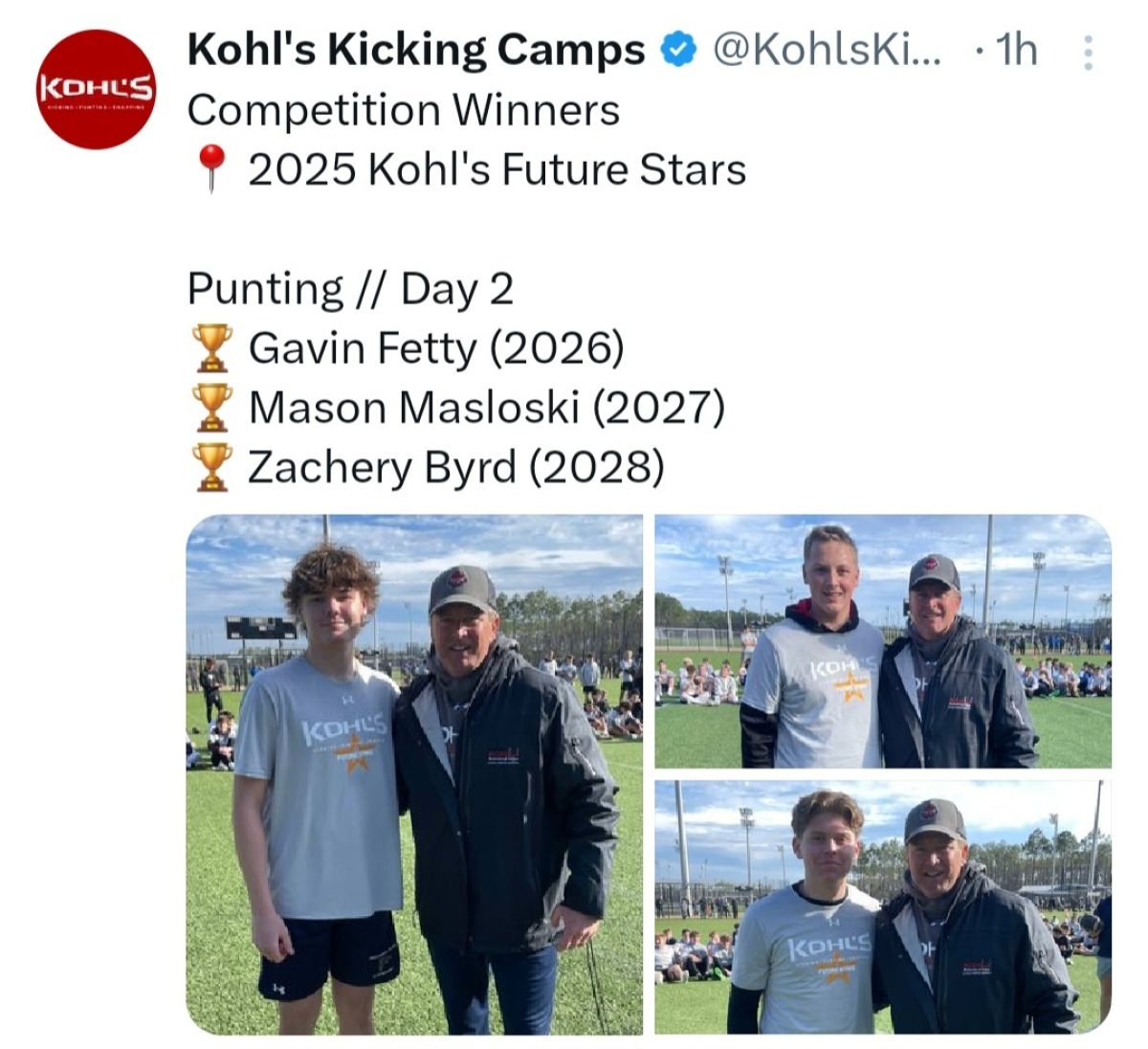Click the red pushpin emoji
Screen dimensions: 1148x1049
[x=212, y=170]
